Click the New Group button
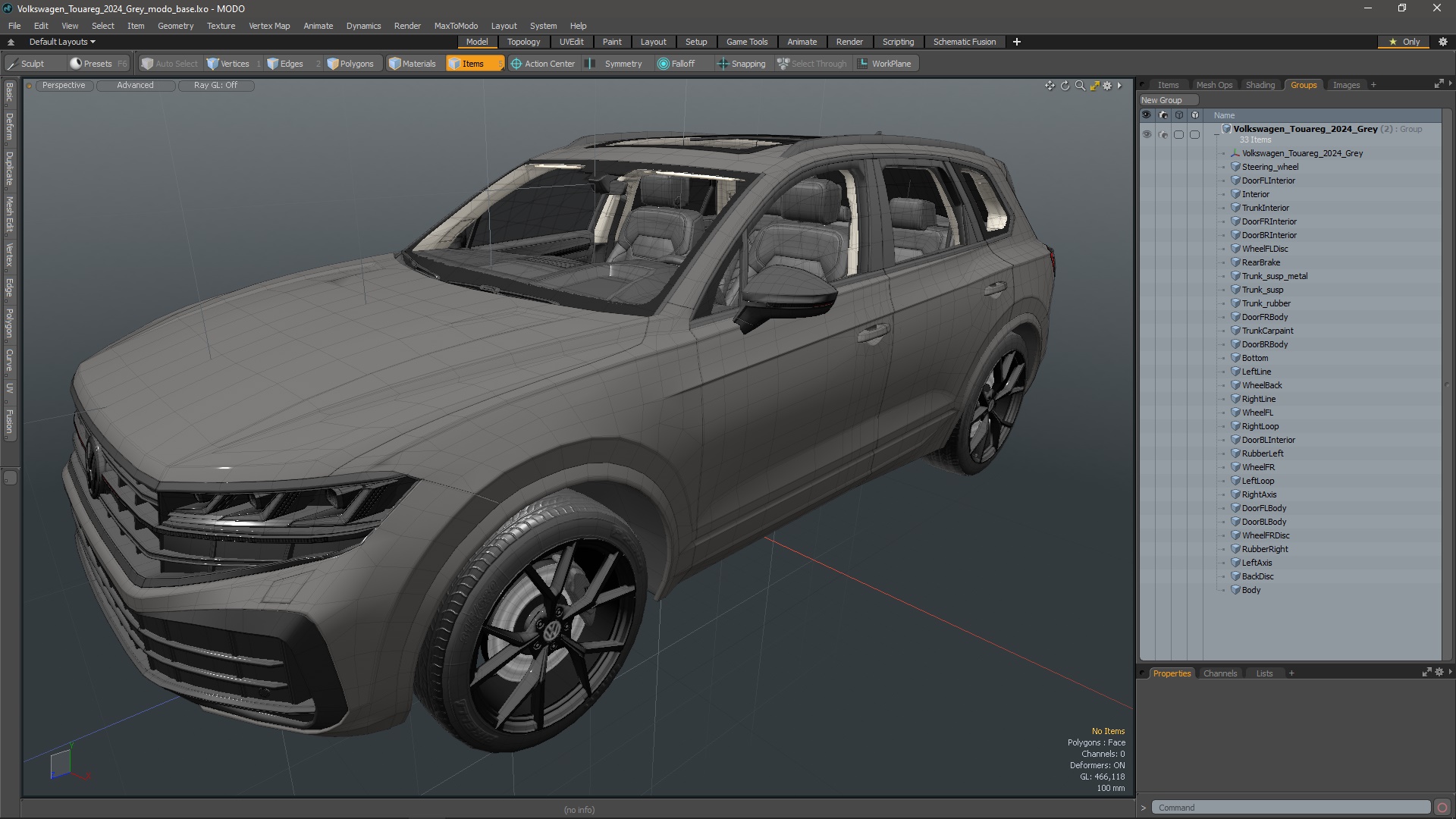 1168,100
